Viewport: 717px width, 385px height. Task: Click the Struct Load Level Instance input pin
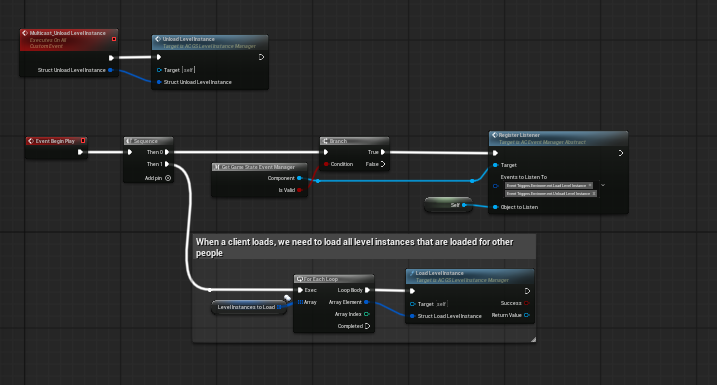tap(412, 316)
